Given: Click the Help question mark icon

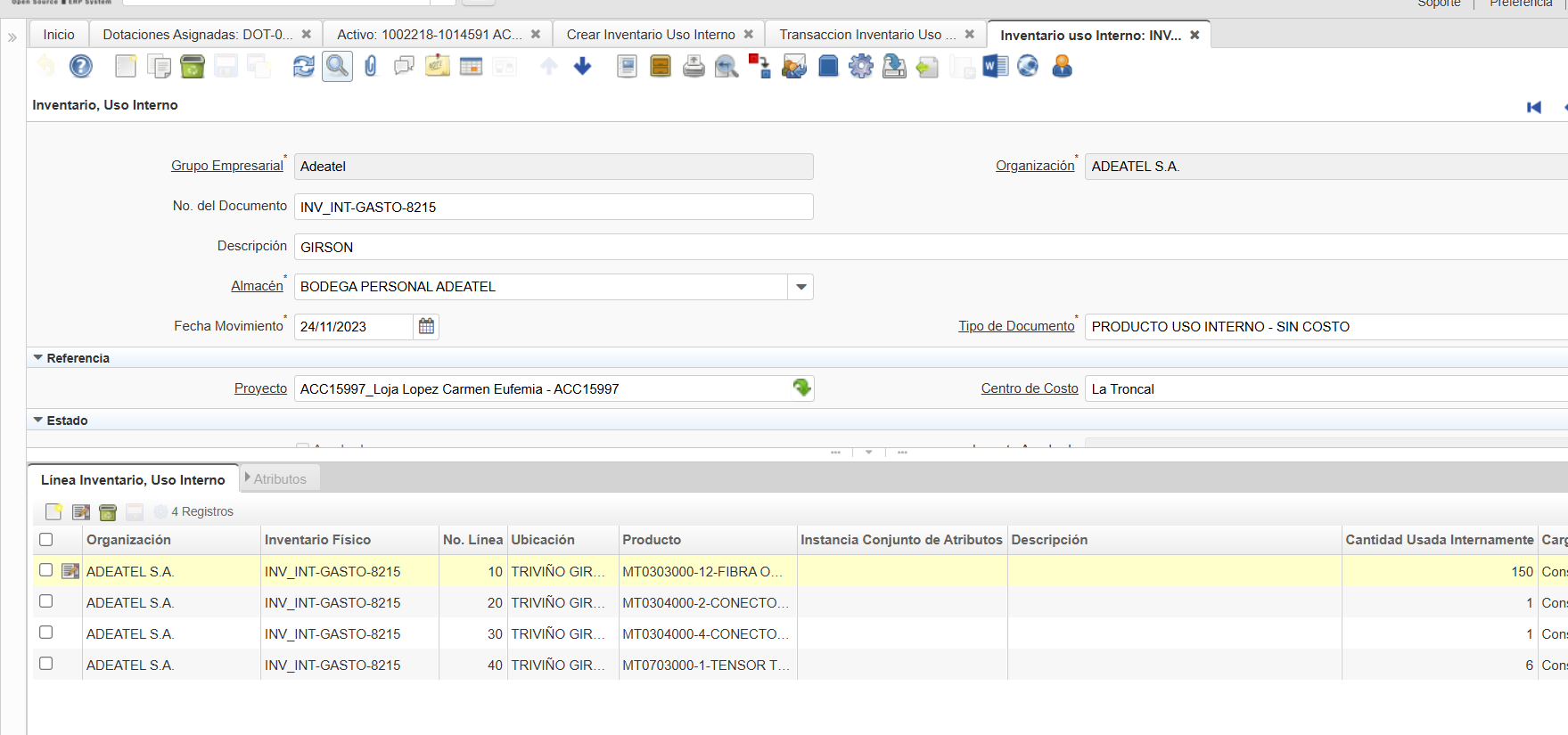Looking at the screenshot, I should click(x=81, y=66).
